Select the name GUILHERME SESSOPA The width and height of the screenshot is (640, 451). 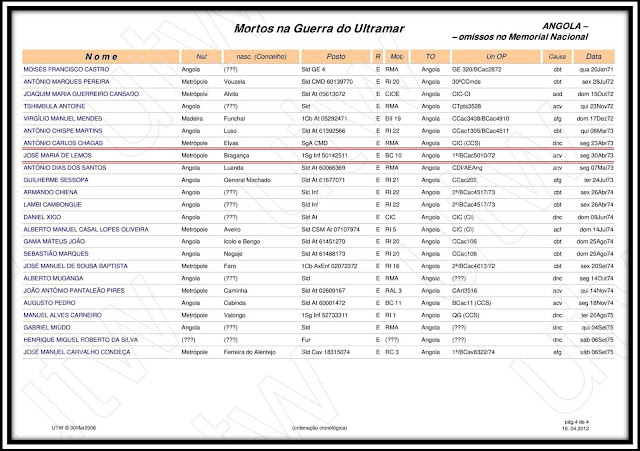tap(56, 180)
